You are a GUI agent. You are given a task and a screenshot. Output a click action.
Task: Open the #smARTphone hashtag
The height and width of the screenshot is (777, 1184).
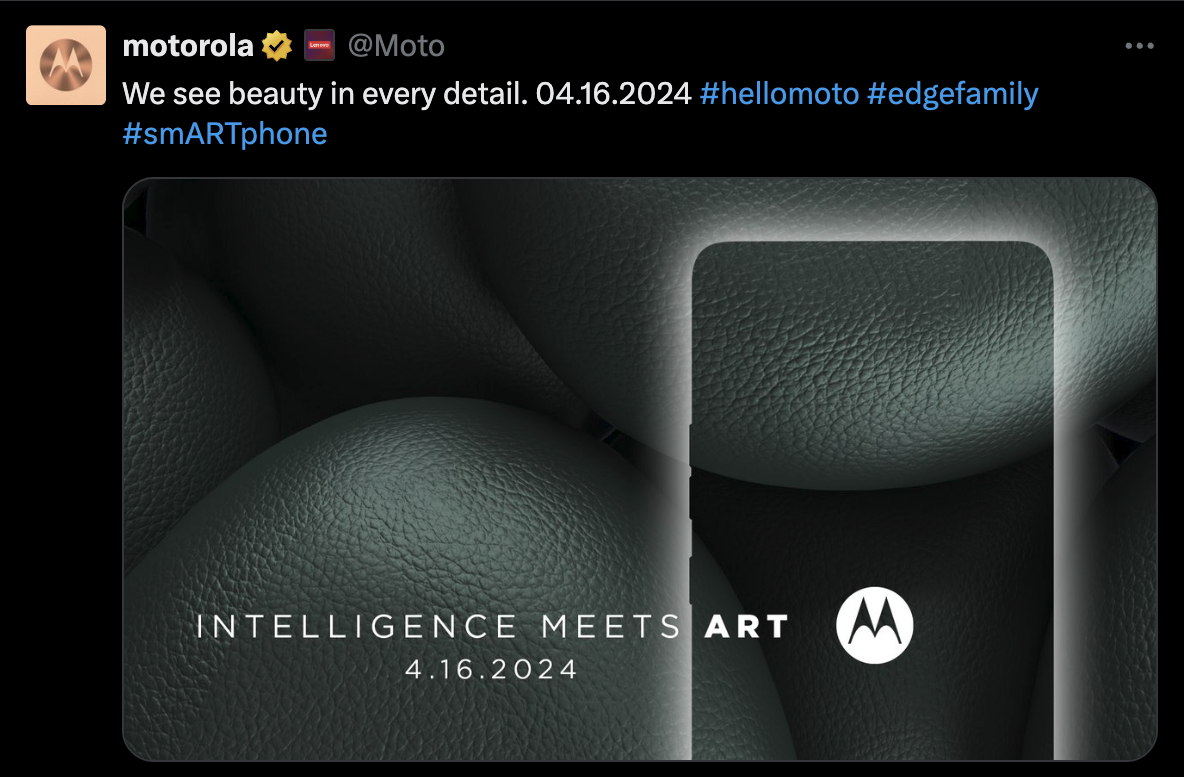click(x=225, y=134)
